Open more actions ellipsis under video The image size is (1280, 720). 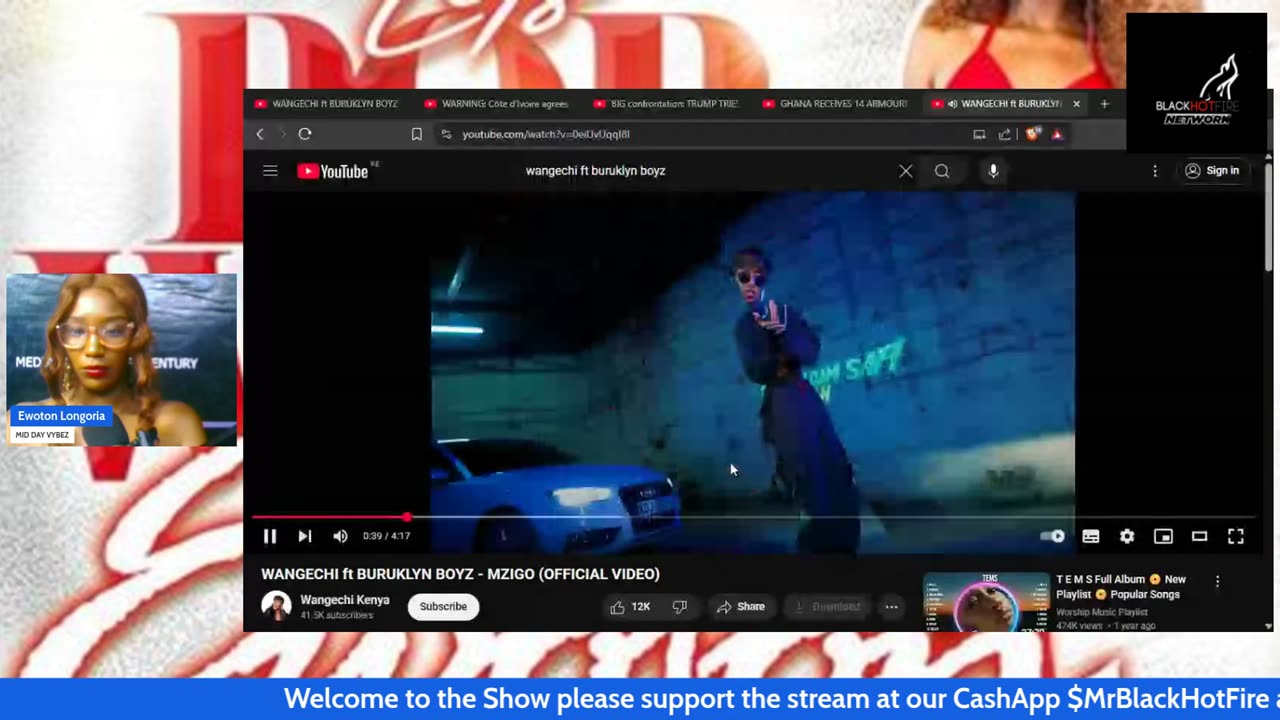coord(891,607)
